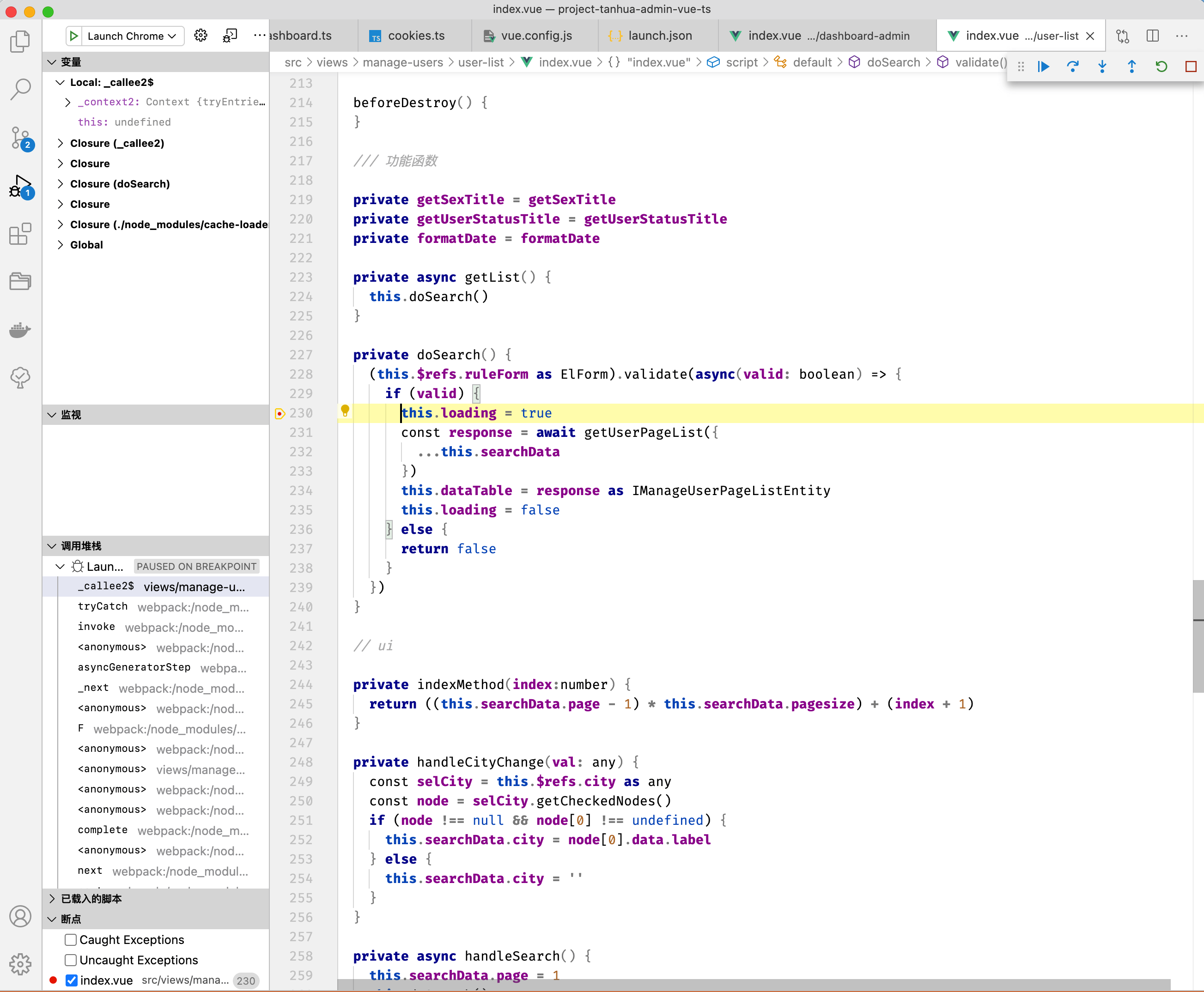Start debugging with green play button
Image resolution: width=1204 pixels, height=992 pixels.
pyautogui.click(x=74, y=36)
